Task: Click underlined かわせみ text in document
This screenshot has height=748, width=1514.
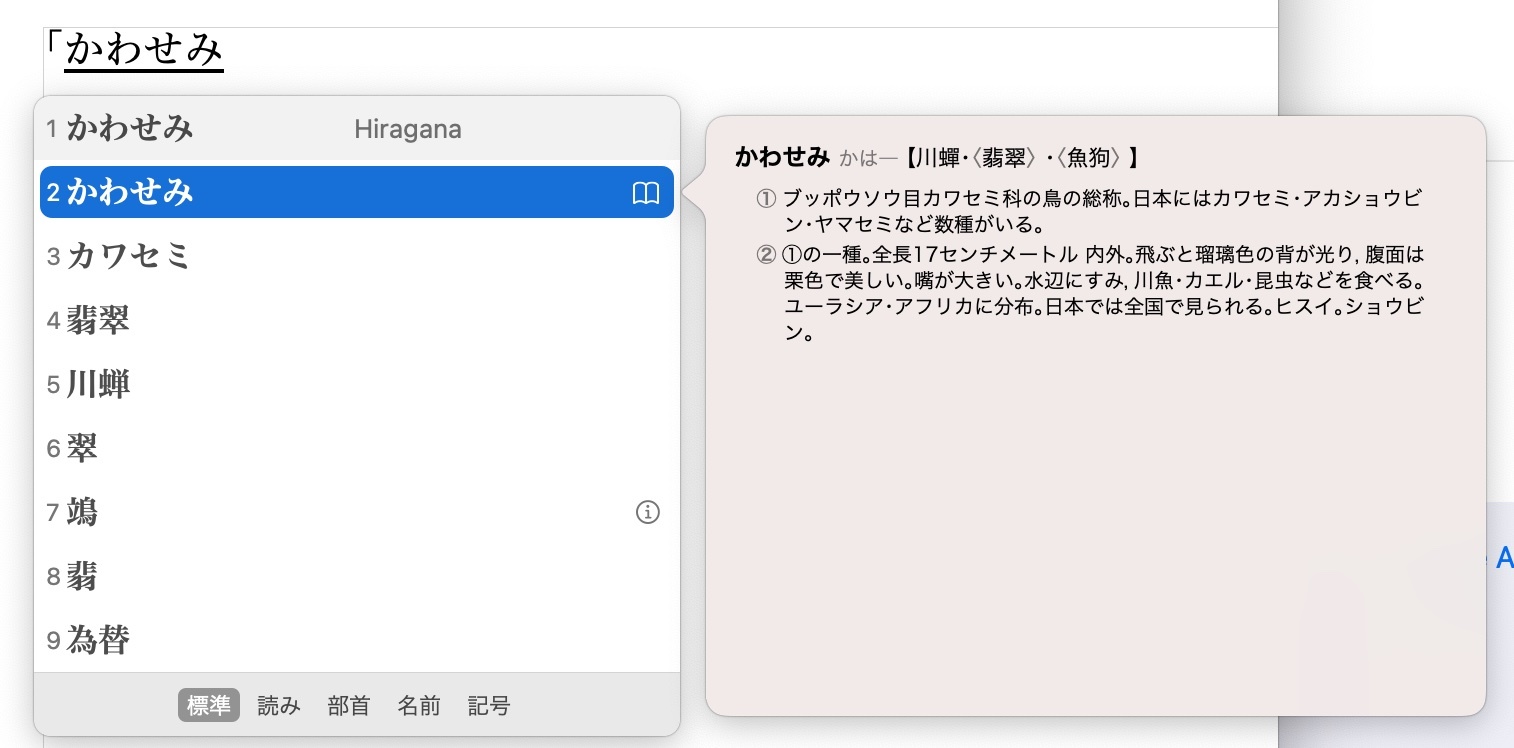Action: 144,50
